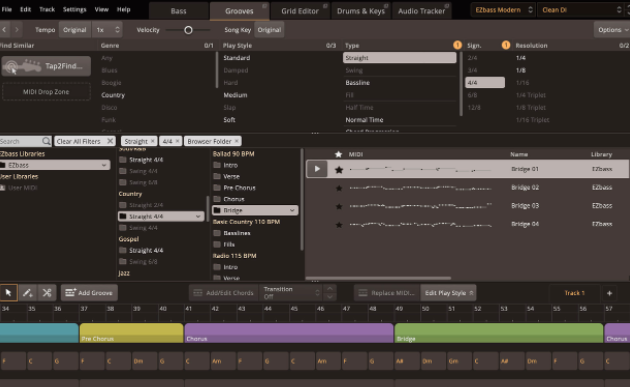The image size is (630, 387).
Task: Select the scissors cut tool
Action: pyautogui.click(x=47, y=293)
